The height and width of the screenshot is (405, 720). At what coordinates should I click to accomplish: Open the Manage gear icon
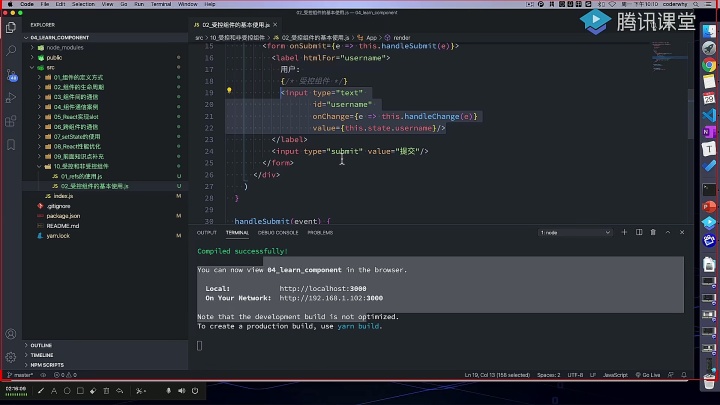pyautogui.click(x=11, y=357)
